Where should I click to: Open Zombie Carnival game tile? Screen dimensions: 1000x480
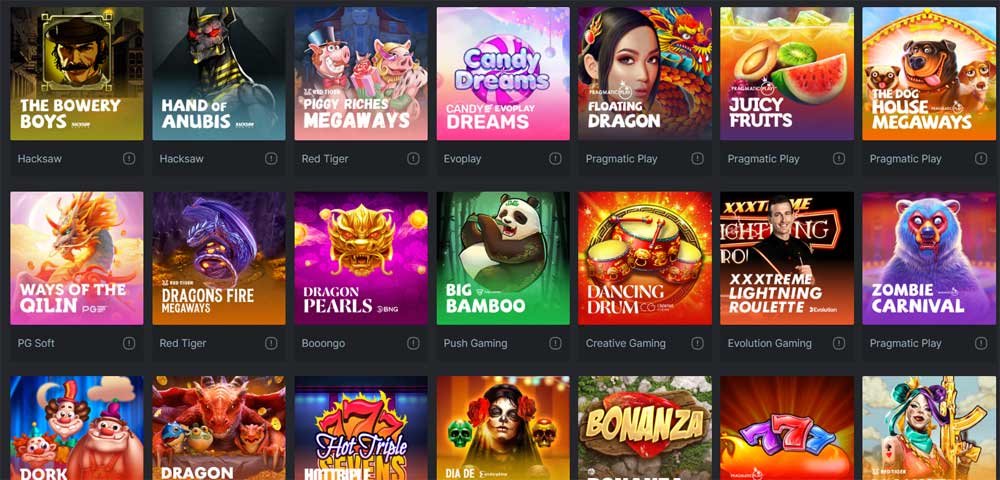coord(929,258)
